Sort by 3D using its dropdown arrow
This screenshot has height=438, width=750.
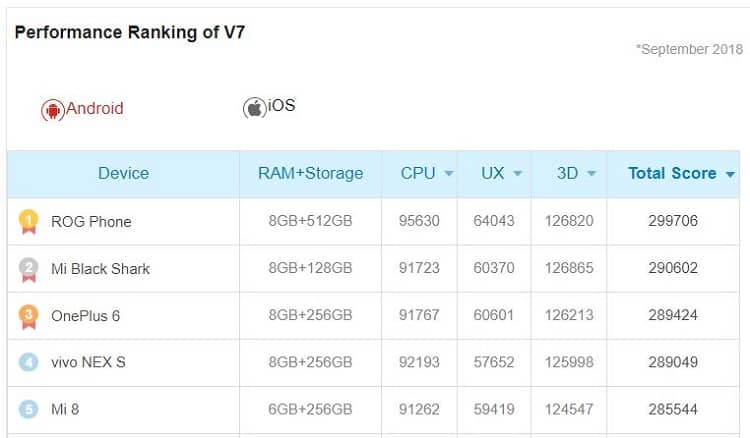point(592,173)
